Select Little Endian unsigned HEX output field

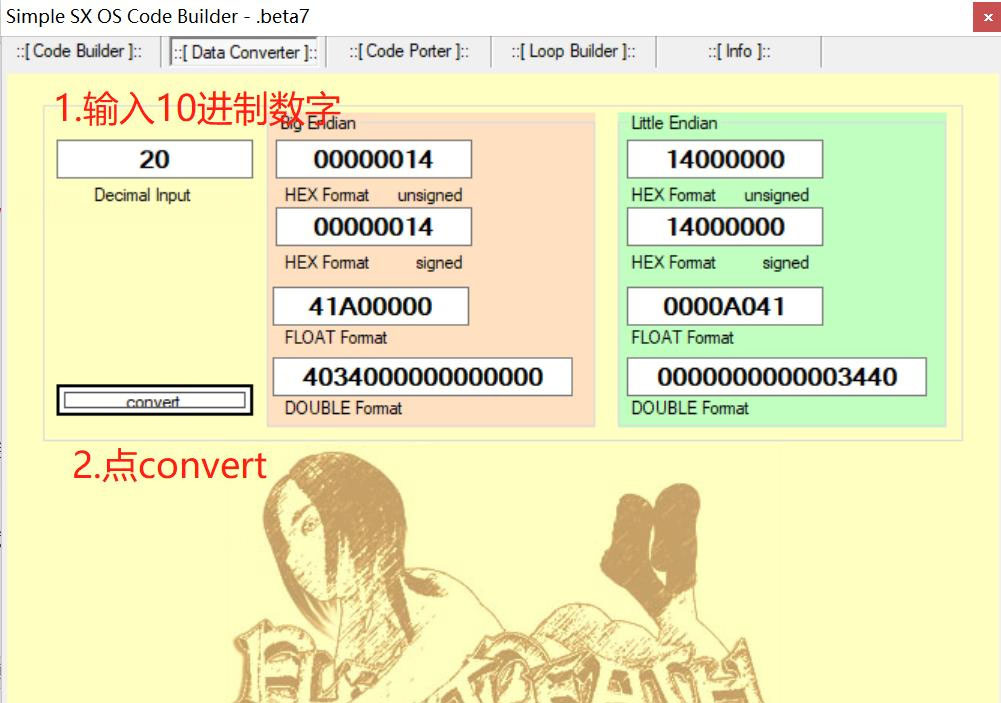pos(725,159)
